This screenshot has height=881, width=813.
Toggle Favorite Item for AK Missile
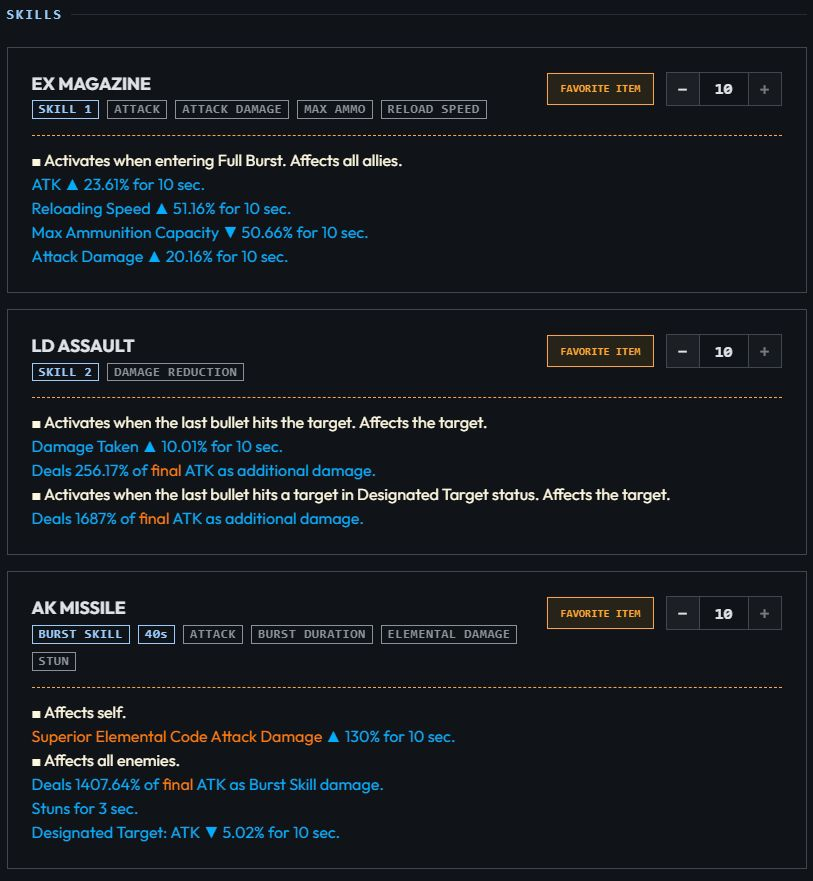click(600, 614)
